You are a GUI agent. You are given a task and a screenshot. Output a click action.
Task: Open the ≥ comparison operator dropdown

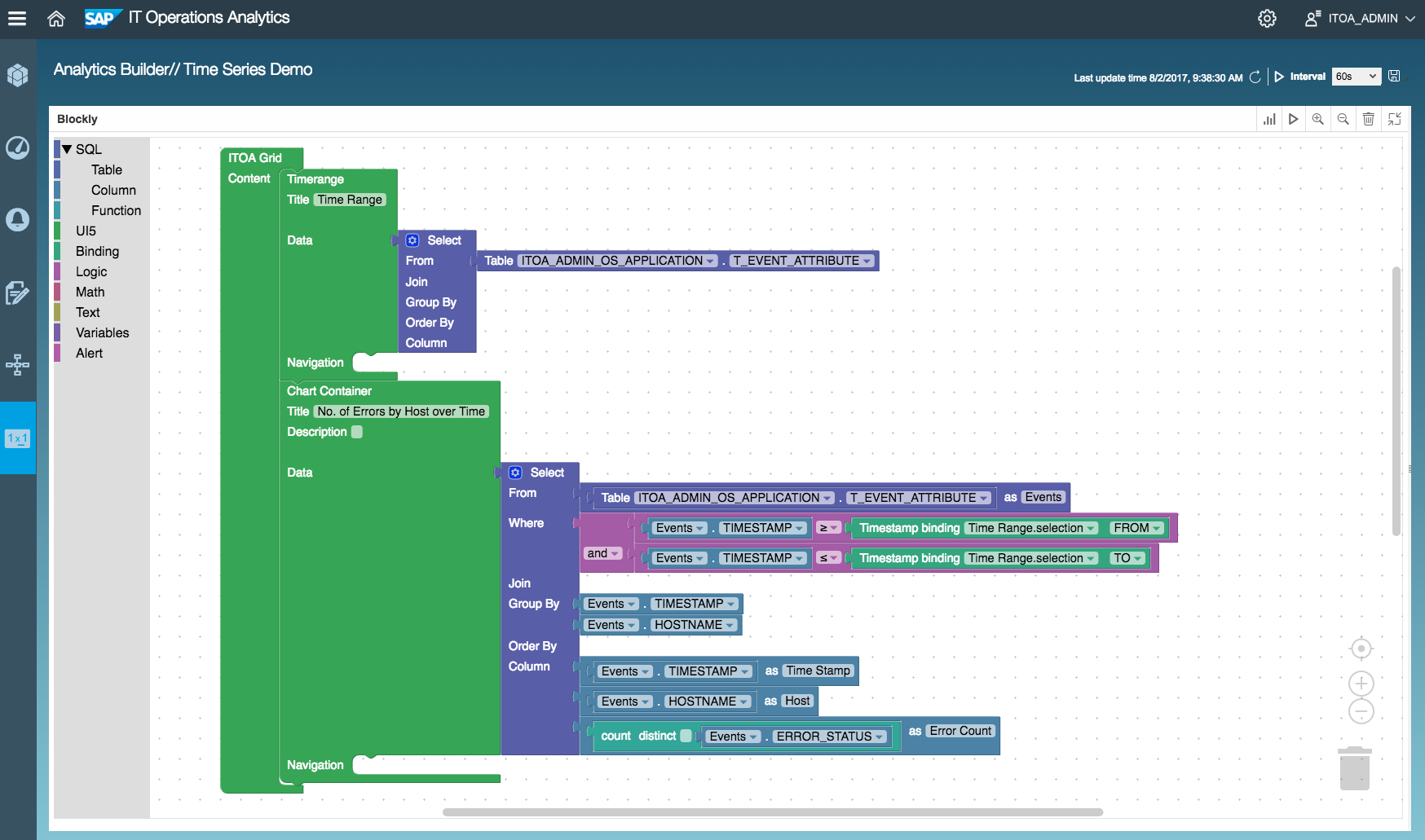pos(829,528)
